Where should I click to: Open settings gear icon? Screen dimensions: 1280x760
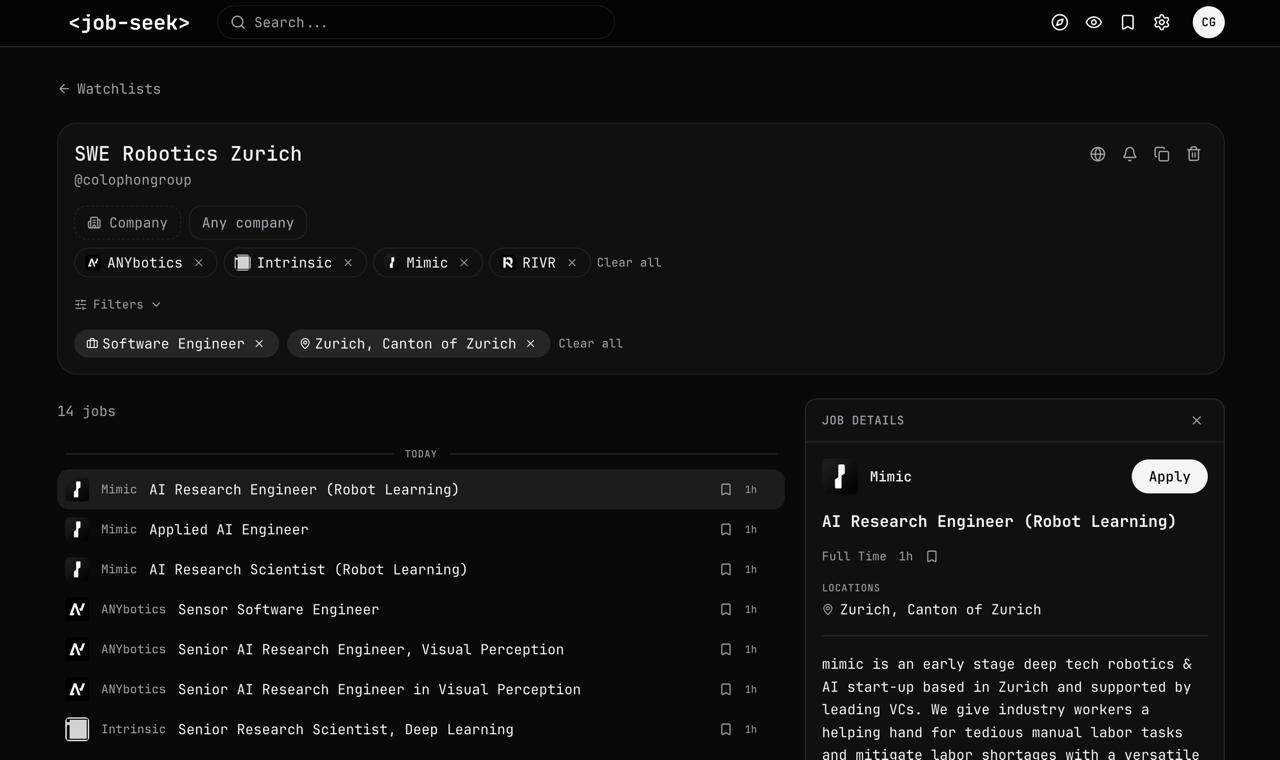pyautogui.click(x=1162, y=22)
